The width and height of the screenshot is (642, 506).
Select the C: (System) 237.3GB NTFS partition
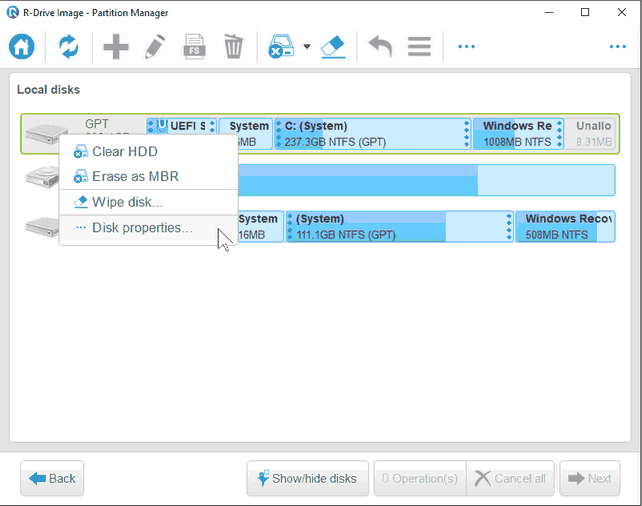click(372, 134)
